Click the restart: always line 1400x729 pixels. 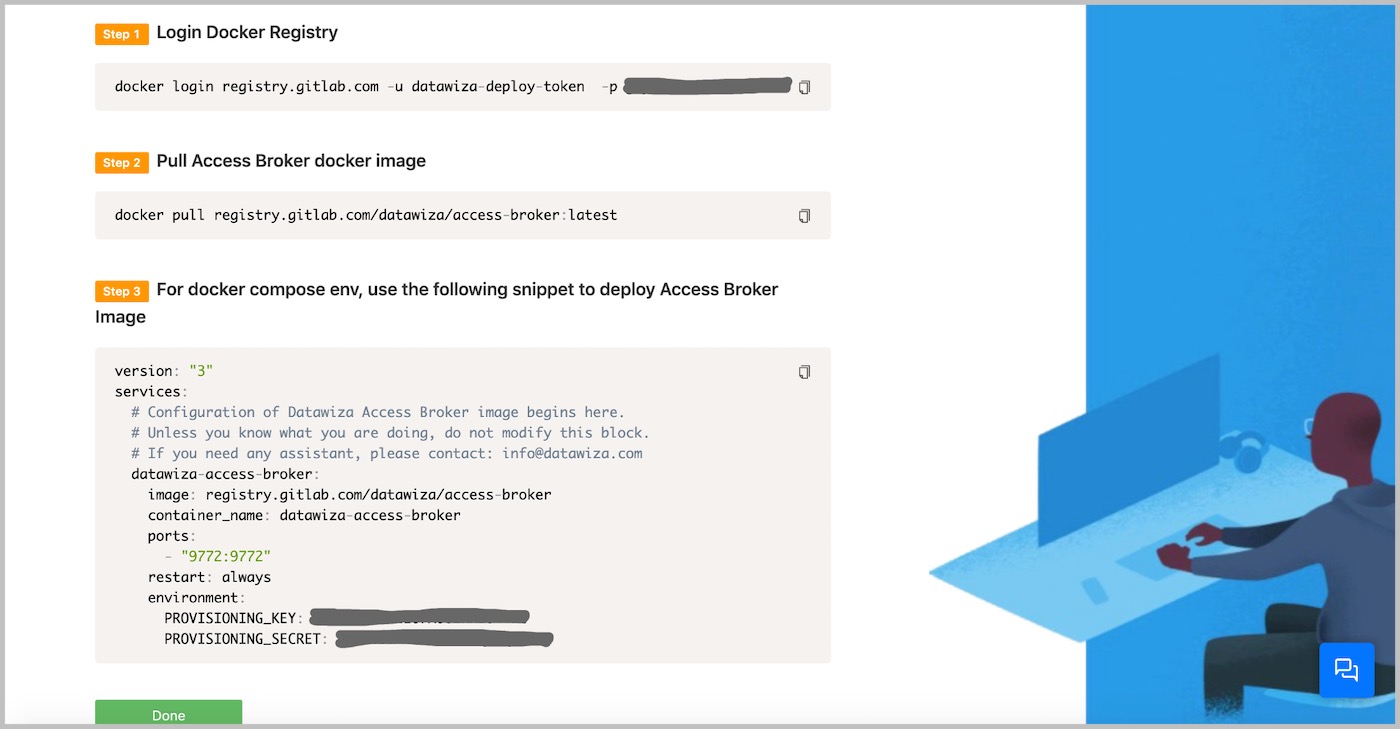(209, 577)
